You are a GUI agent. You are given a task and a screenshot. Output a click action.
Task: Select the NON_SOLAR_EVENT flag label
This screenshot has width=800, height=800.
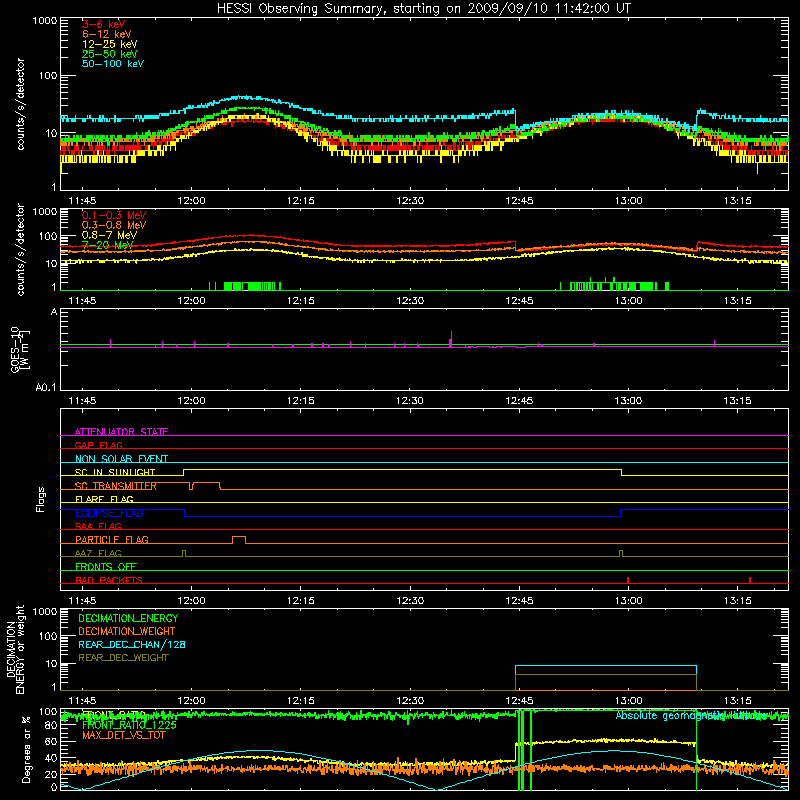pos(121,459)
